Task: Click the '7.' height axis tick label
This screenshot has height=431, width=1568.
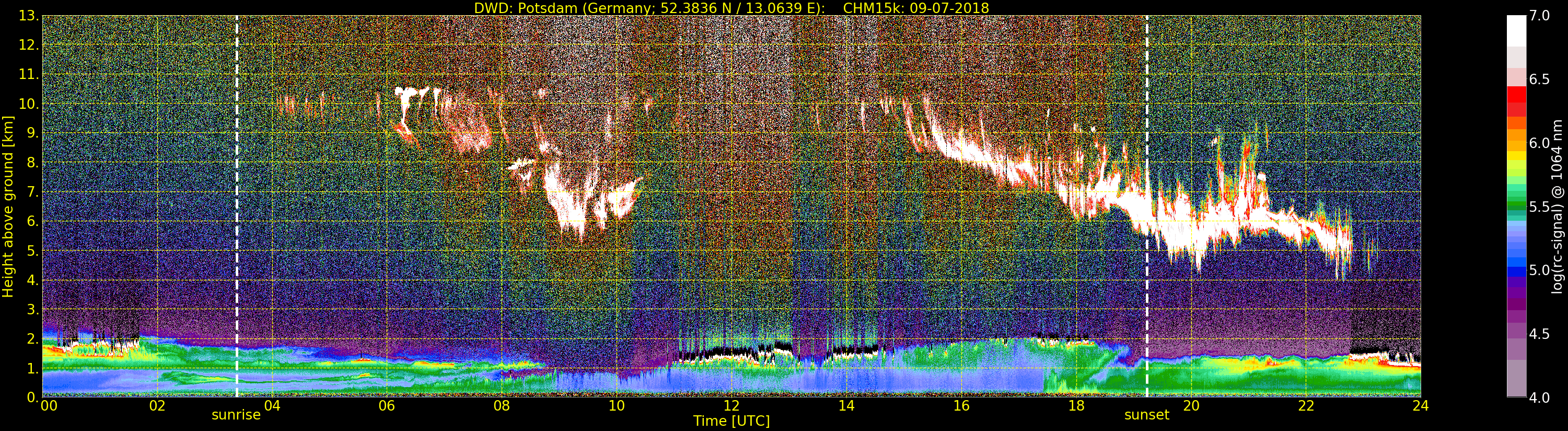Action: pyautogui.click(x=32, y=192)
